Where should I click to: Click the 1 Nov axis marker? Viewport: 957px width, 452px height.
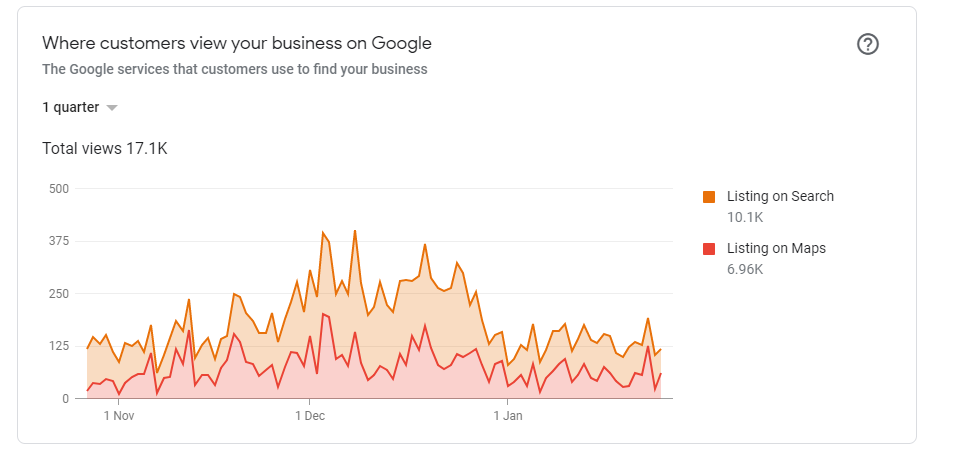pos(118,417)
